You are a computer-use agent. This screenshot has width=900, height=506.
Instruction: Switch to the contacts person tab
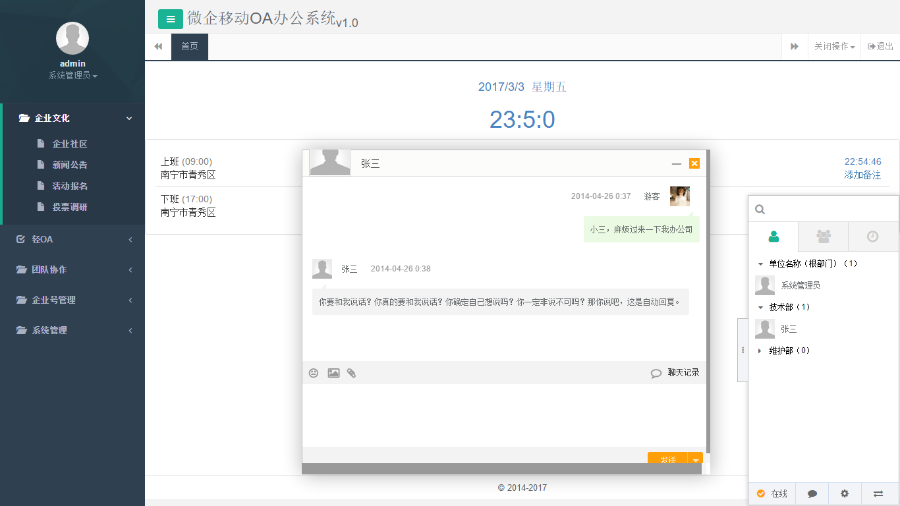point(774,236)
